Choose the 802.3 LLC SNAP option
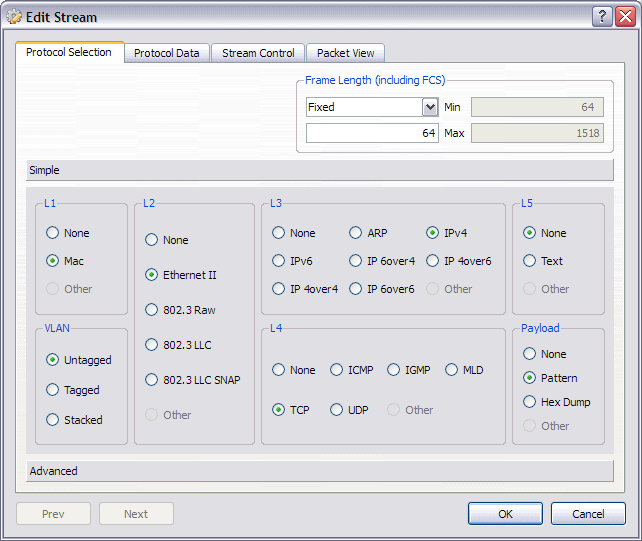Image resolution: width=642 pixels, height=541 pixels. click(x=151, y=380)
